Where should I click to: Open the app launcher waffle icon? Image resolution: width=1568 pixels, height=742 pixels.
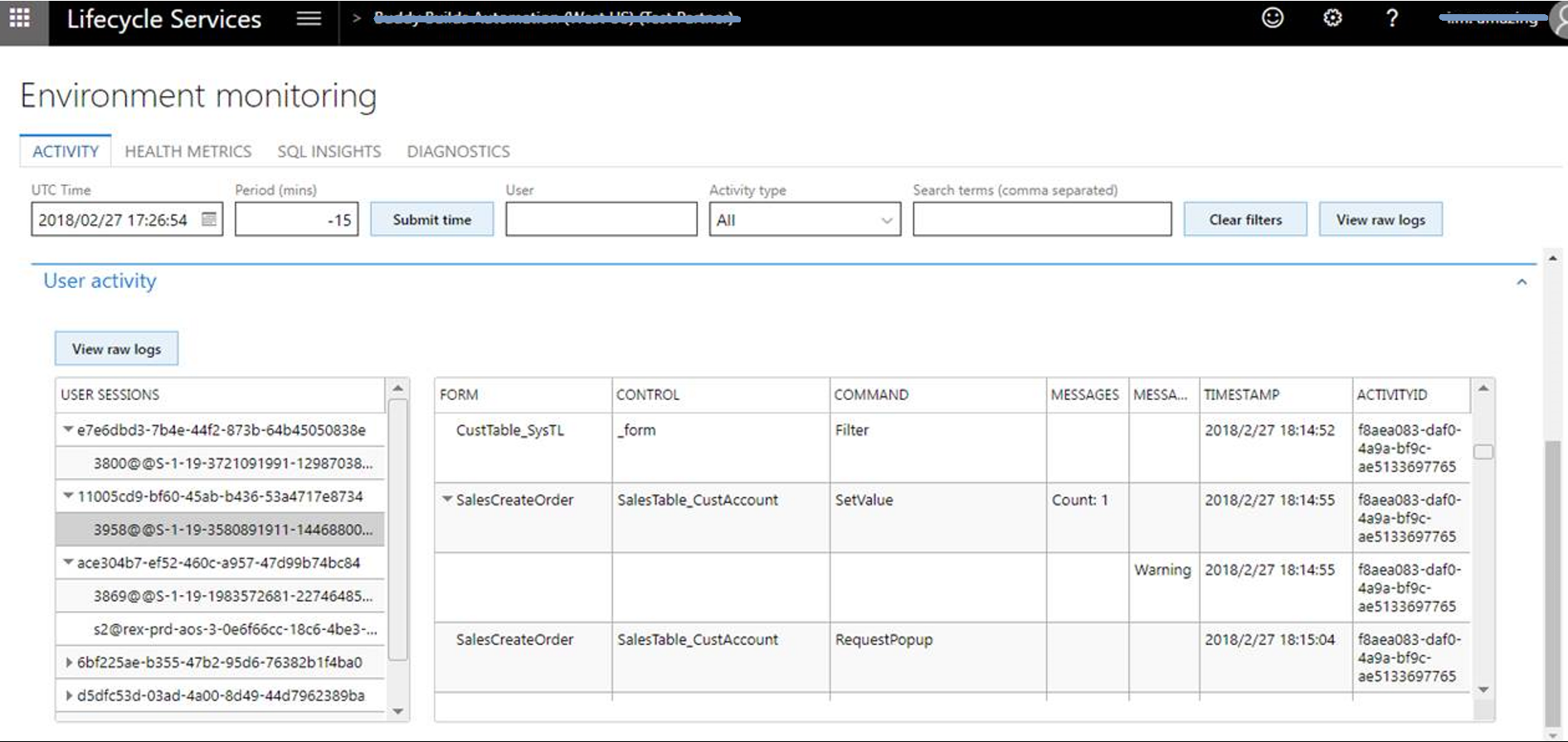(x=20, y=18)
